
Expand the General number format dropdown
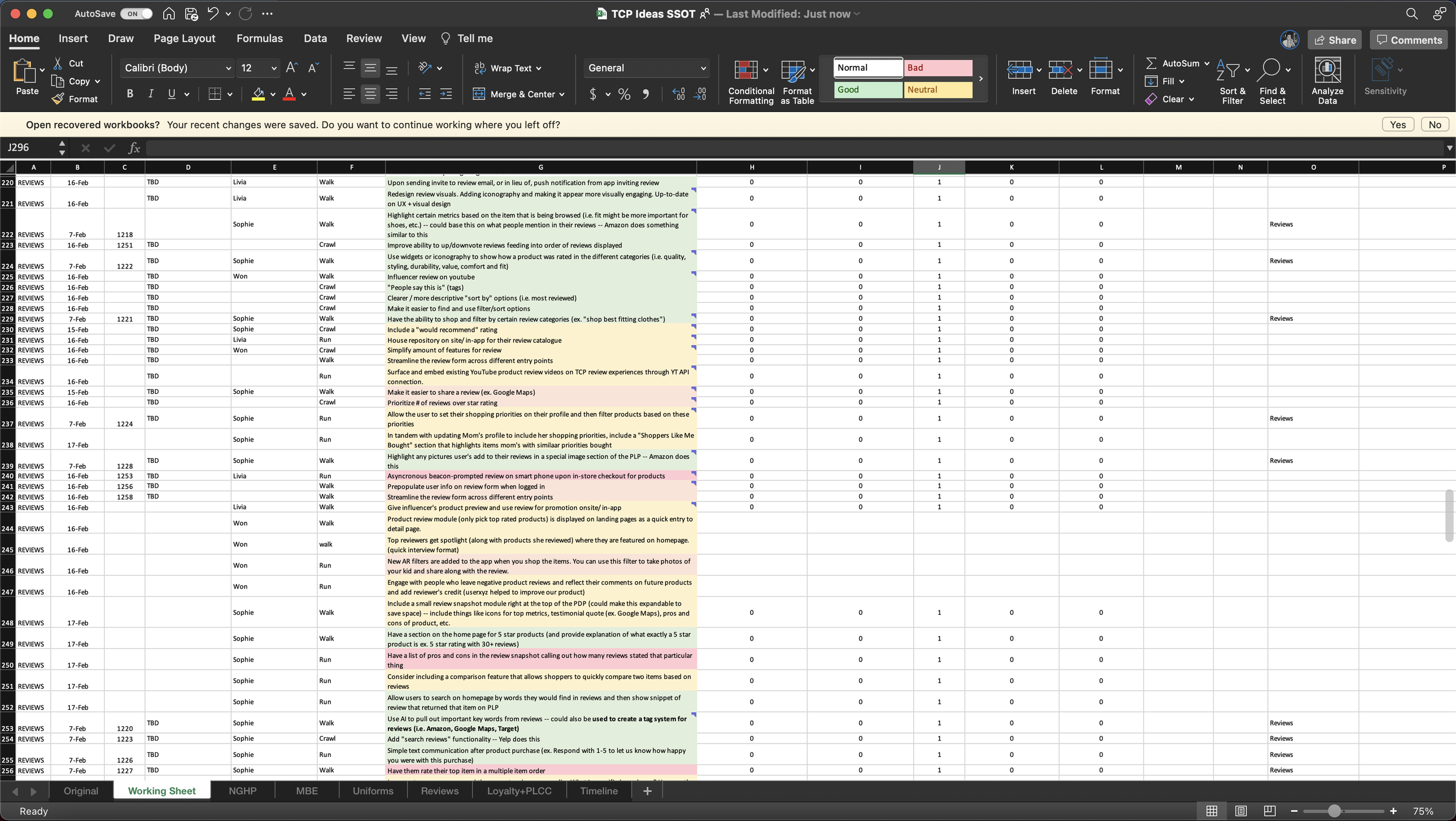[x=703, y=68]
